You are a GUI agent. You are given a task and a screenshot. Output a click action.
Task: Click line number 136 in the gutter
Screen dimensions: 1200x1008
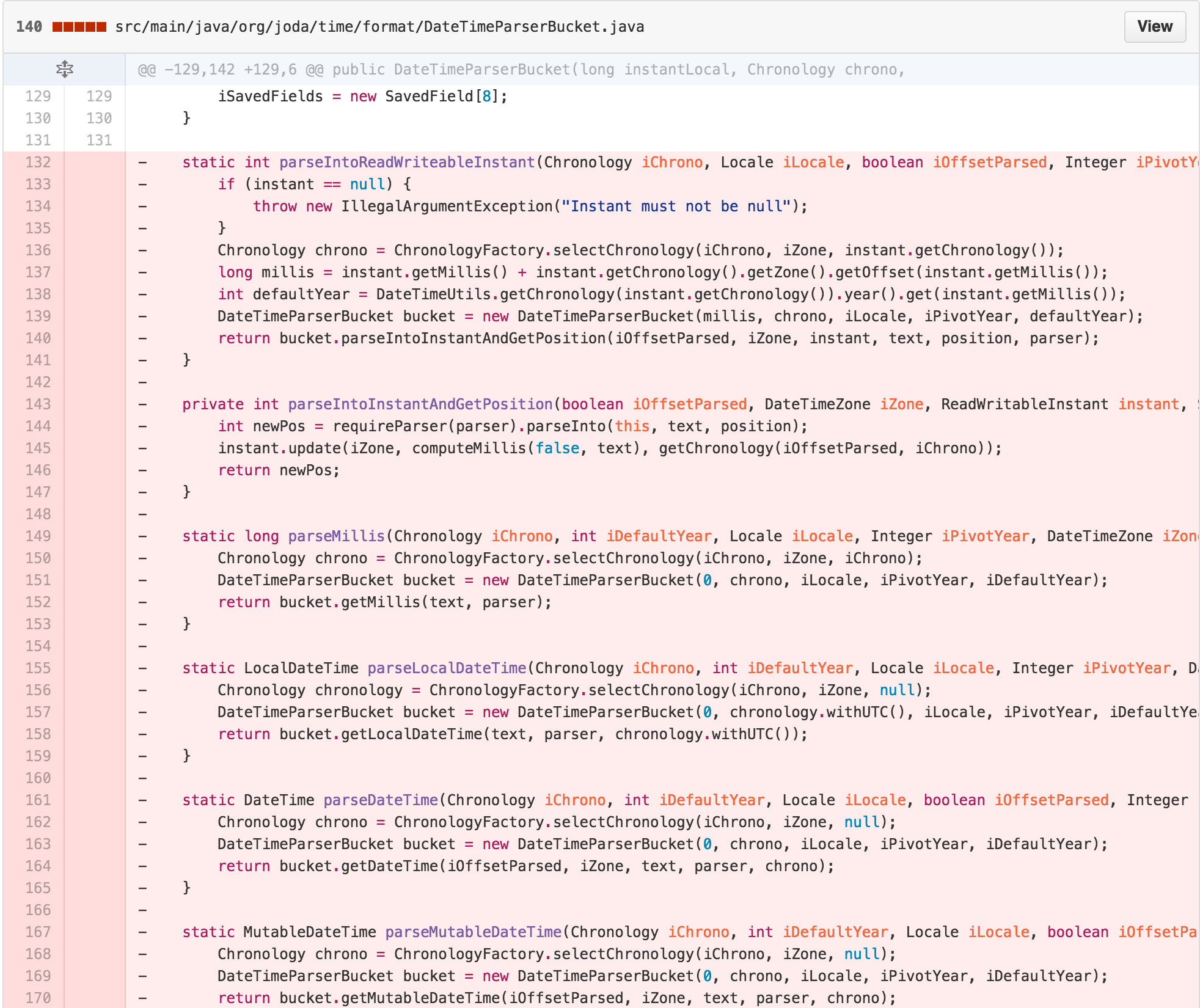pos(38,250)
